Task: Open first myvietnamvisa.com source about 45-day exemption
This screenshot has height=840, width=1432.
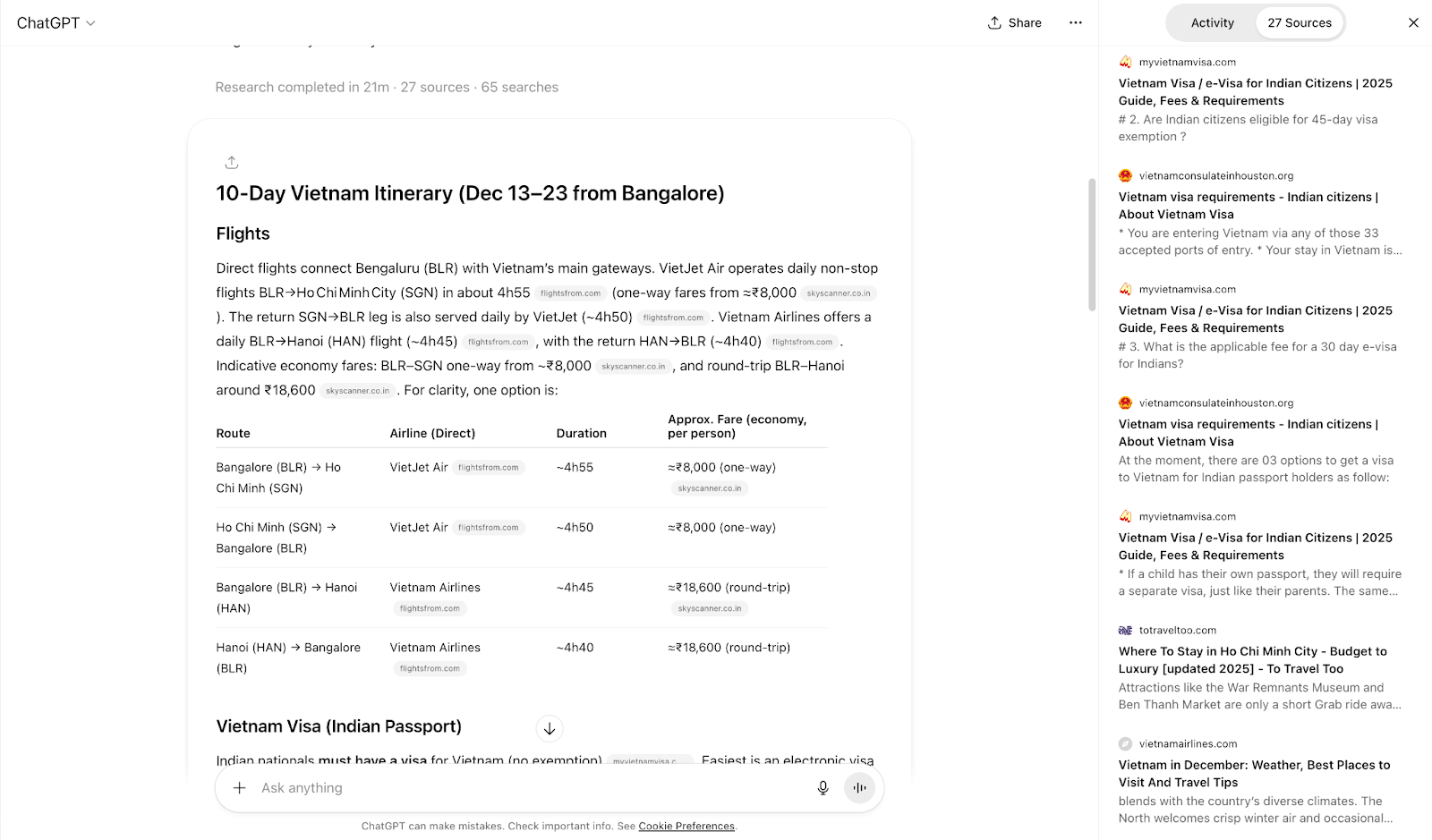Action: tap(1260, 99)
